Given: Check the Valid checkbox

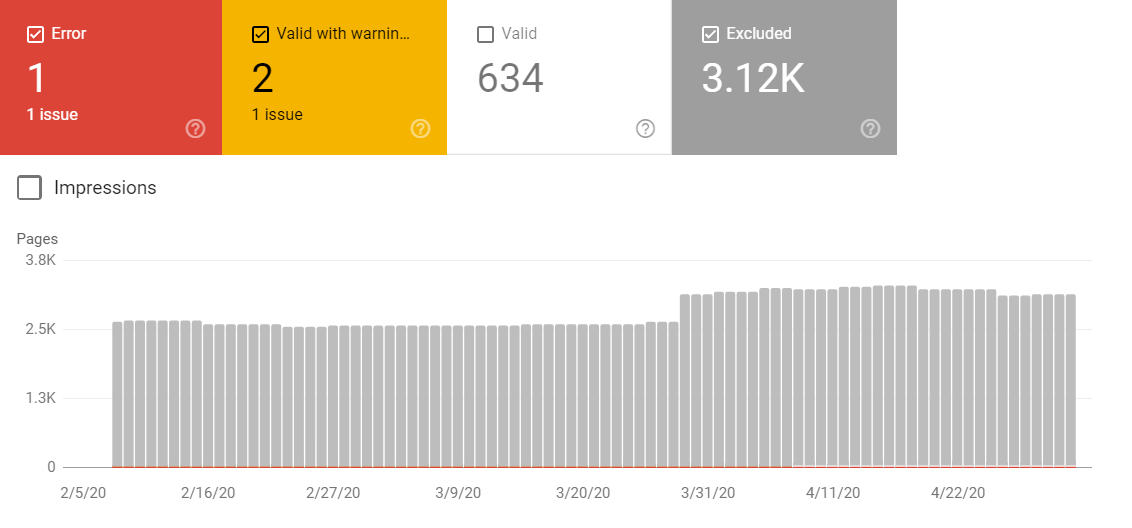Looking at the screenshot, I should coord(486,34).
